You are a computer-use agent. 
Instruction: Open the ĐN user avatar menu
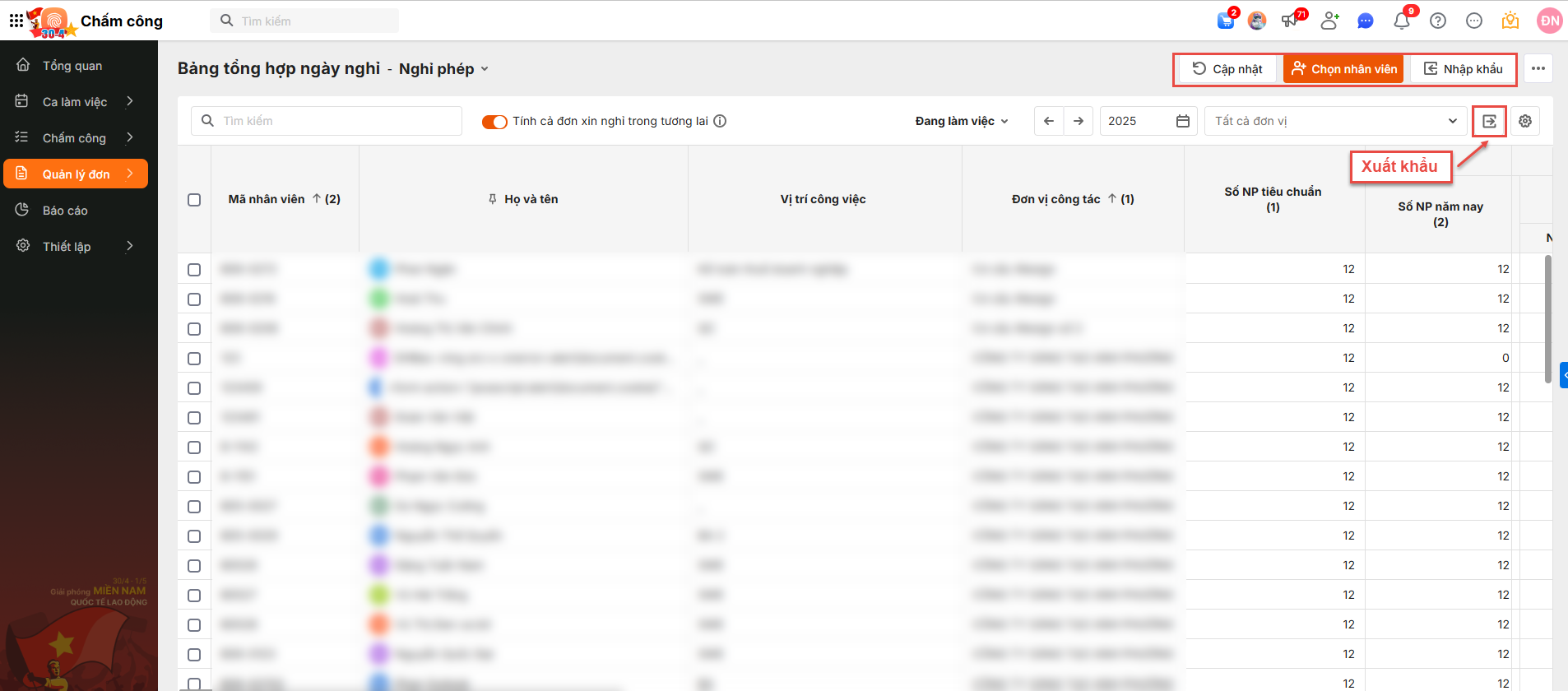click(x=1550, y=21)
